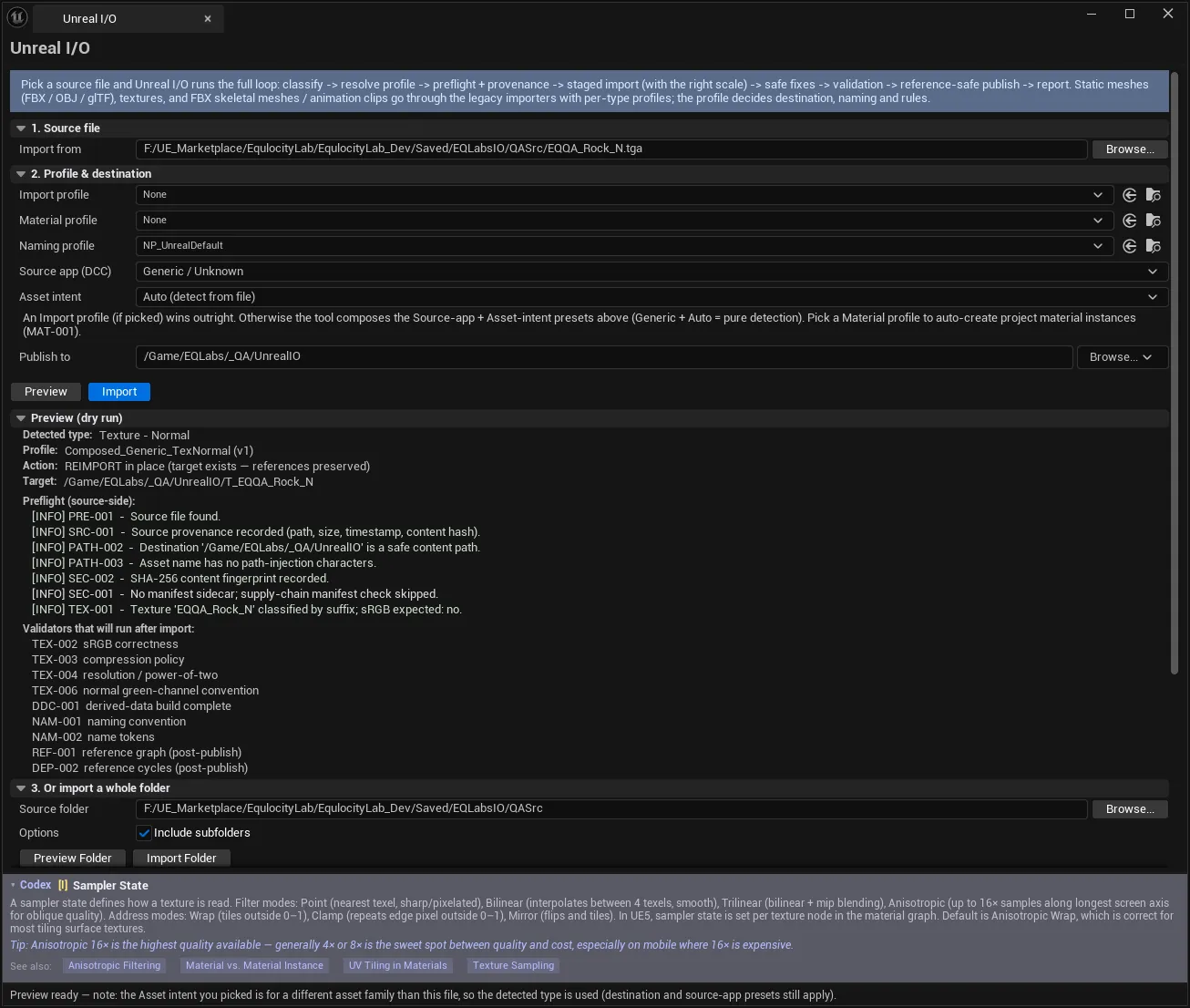Click the blue Import button
Image resolution: width=1190 pixels, height=1008 pixels.
tap(119, 392)
